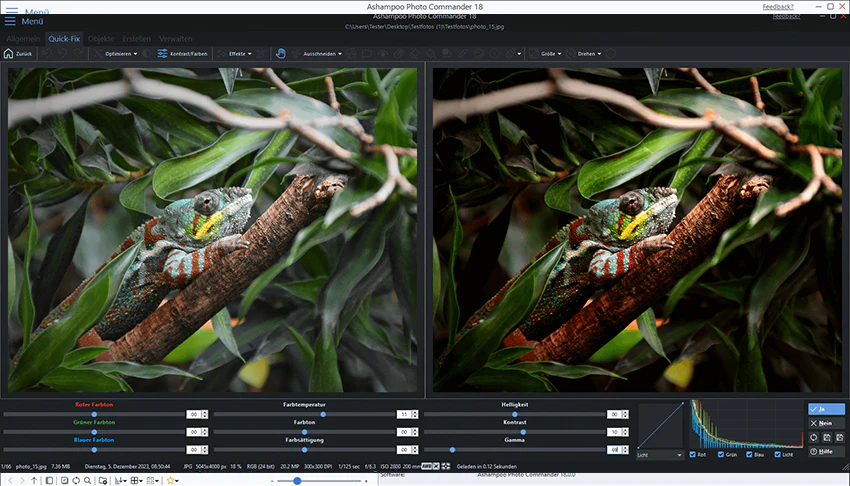The height and width of the screenshot is (486, 850).
Task: Toggle the Grün histogram checkbox
Action: coord(721,455)
